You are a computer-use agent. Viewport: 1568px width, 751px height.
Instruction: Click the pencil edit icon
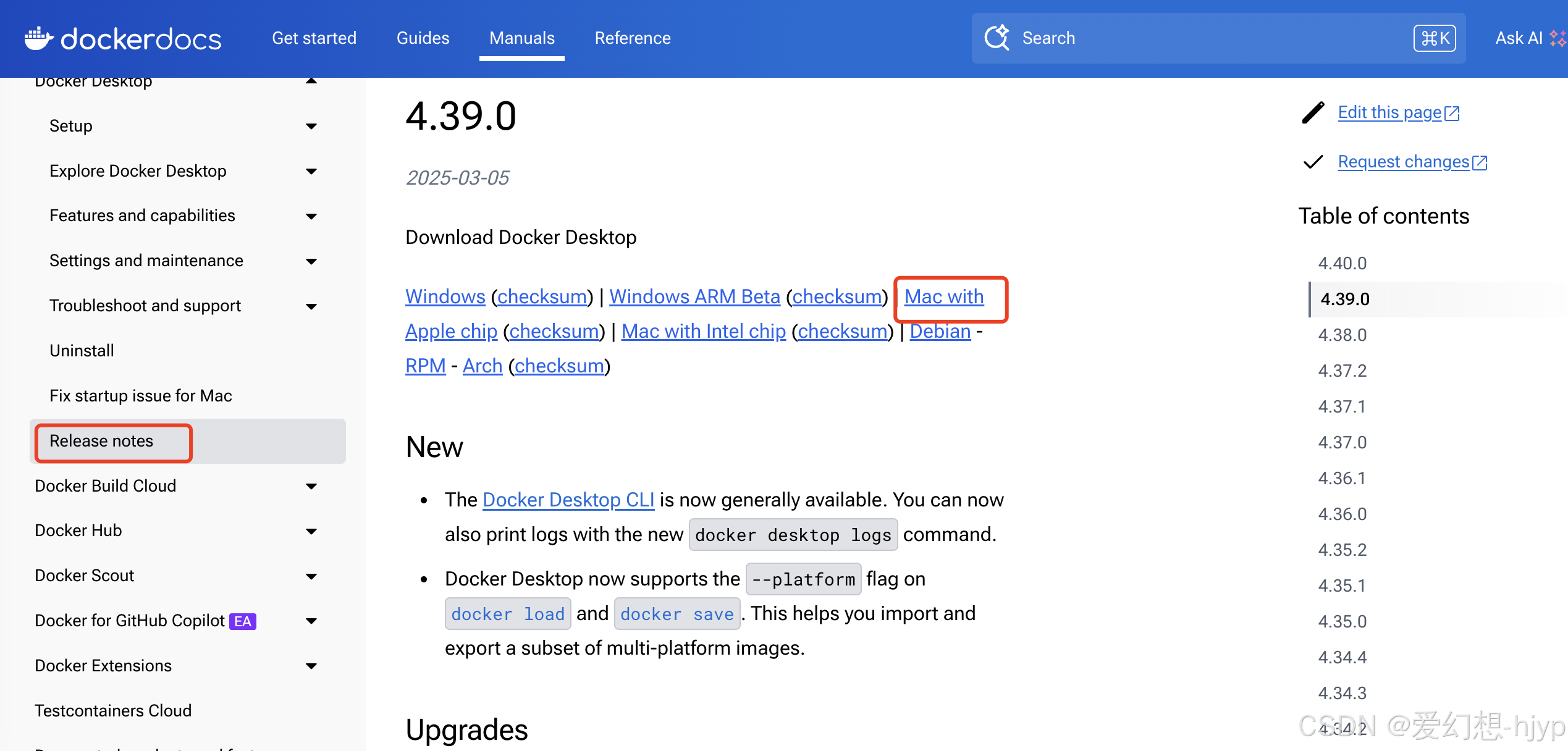1313,112
